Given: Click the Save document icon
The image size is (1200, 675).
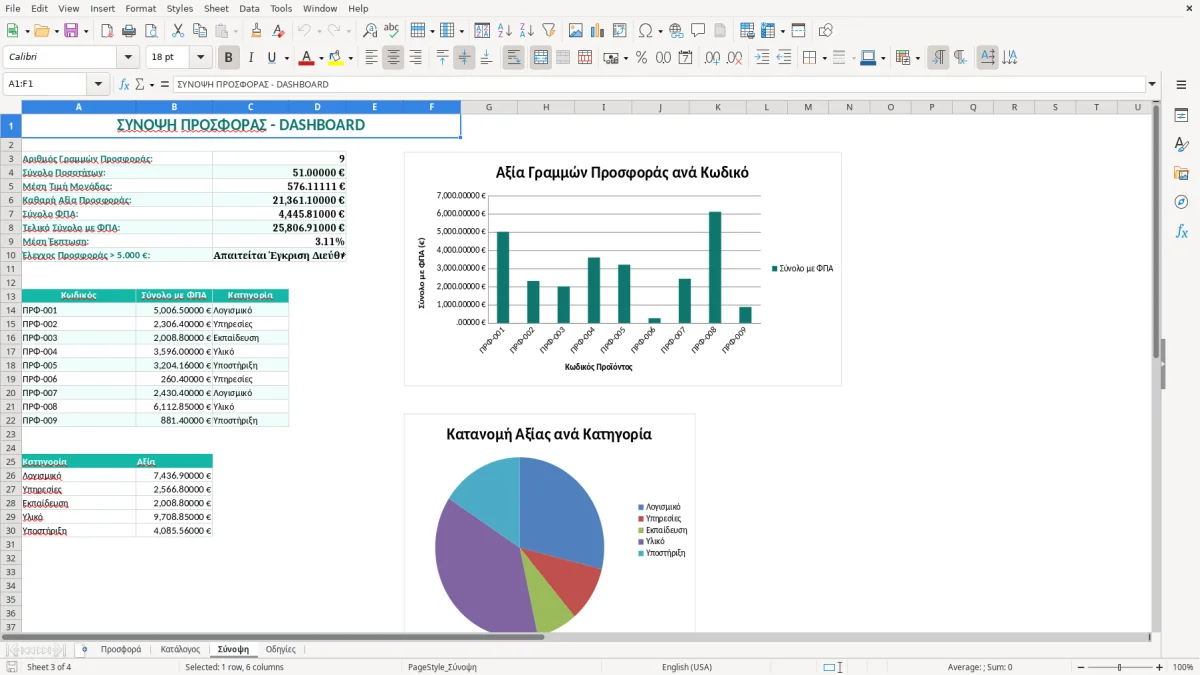Looking at the screenshot, I should click(71, 31).
